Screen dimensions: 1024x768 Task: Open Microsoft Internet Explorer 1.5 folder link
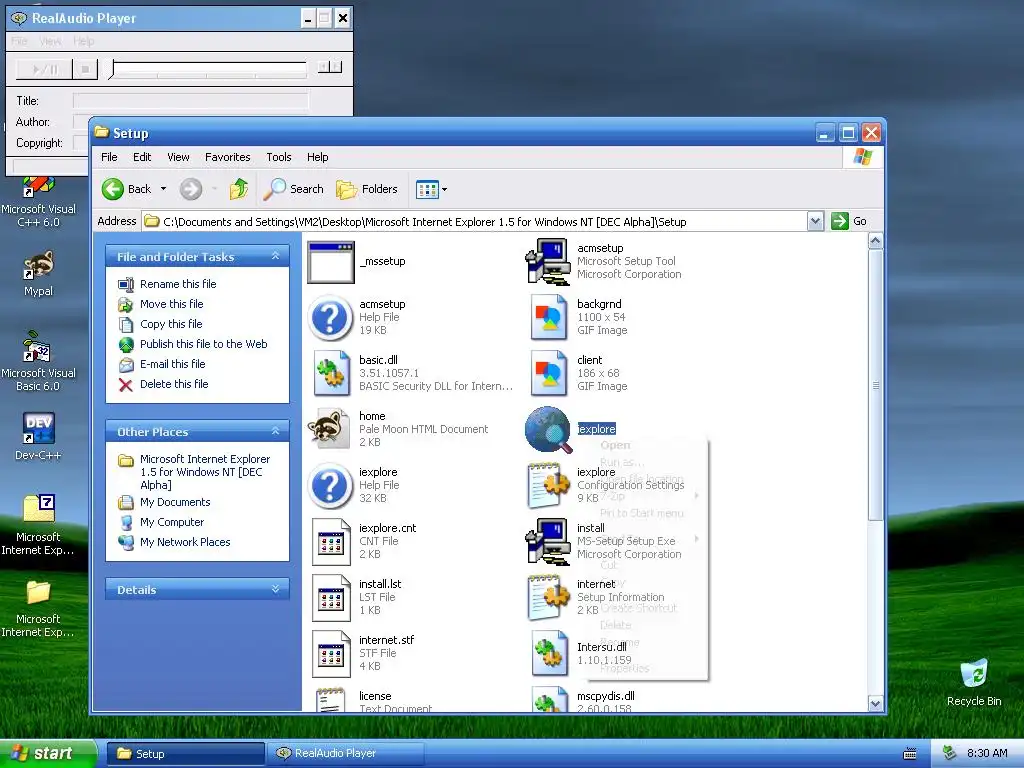[205, 472]
